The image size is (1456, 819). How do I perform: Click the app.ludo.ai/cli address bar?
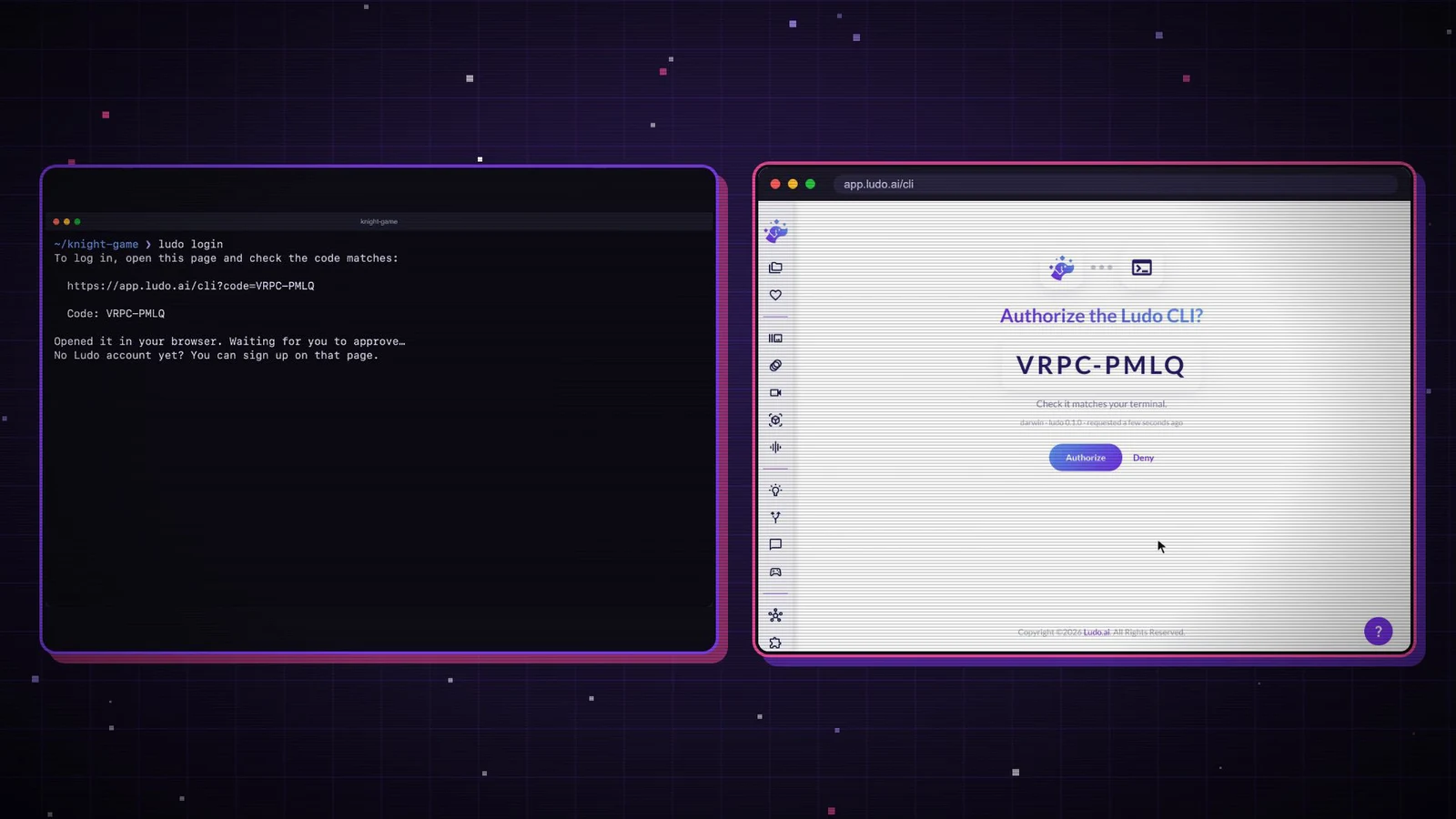pos(1115,184)
